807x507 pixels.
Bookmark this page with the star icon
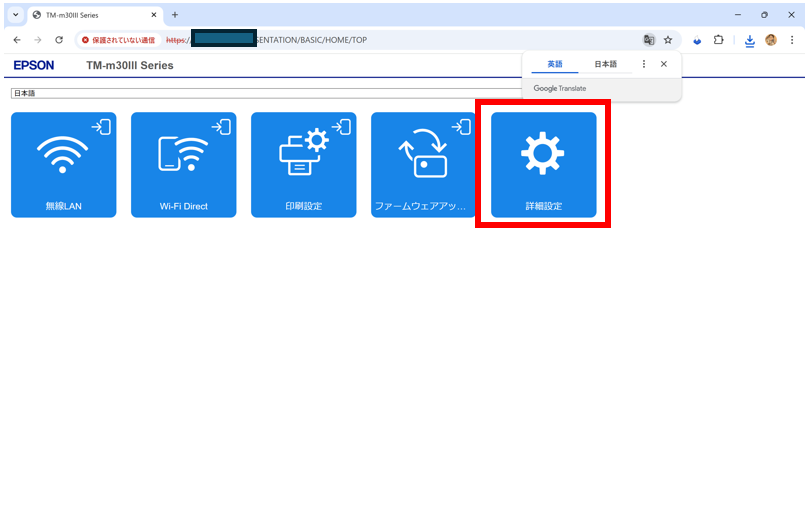pyautogui.click(x=668, y=40)
